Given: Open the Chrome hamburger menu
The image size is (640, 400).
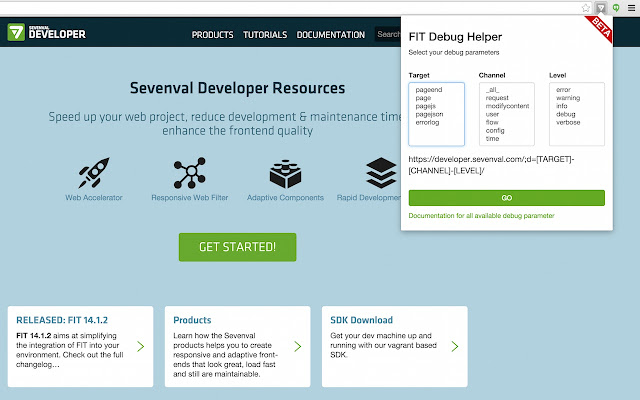Looking at the screenshot, I should [631, 8].
